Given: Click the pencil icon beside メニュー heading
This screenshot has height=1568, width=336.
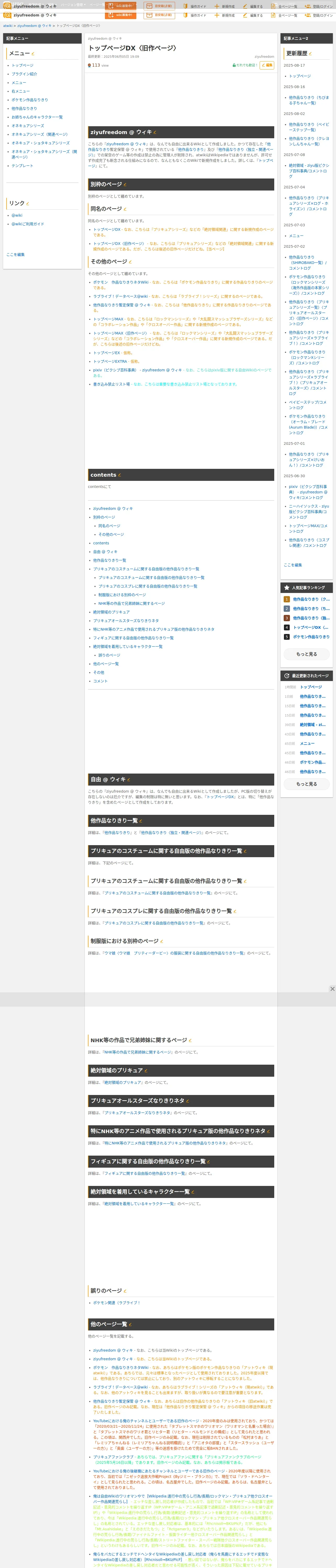Looking at the screenshot, I should point(33,54).
